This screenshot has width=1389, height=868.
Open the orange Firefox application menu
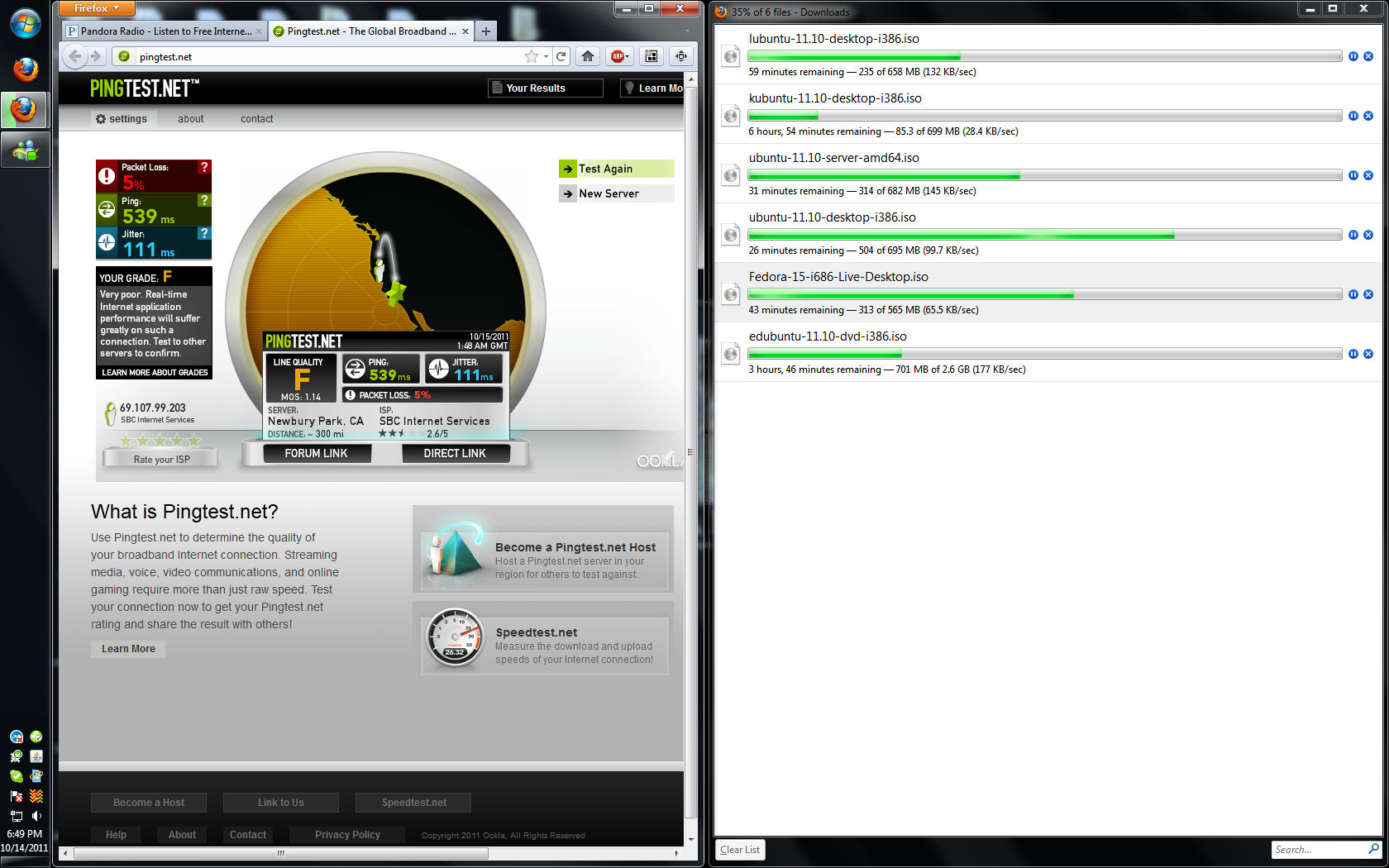[x=97, y=8]
